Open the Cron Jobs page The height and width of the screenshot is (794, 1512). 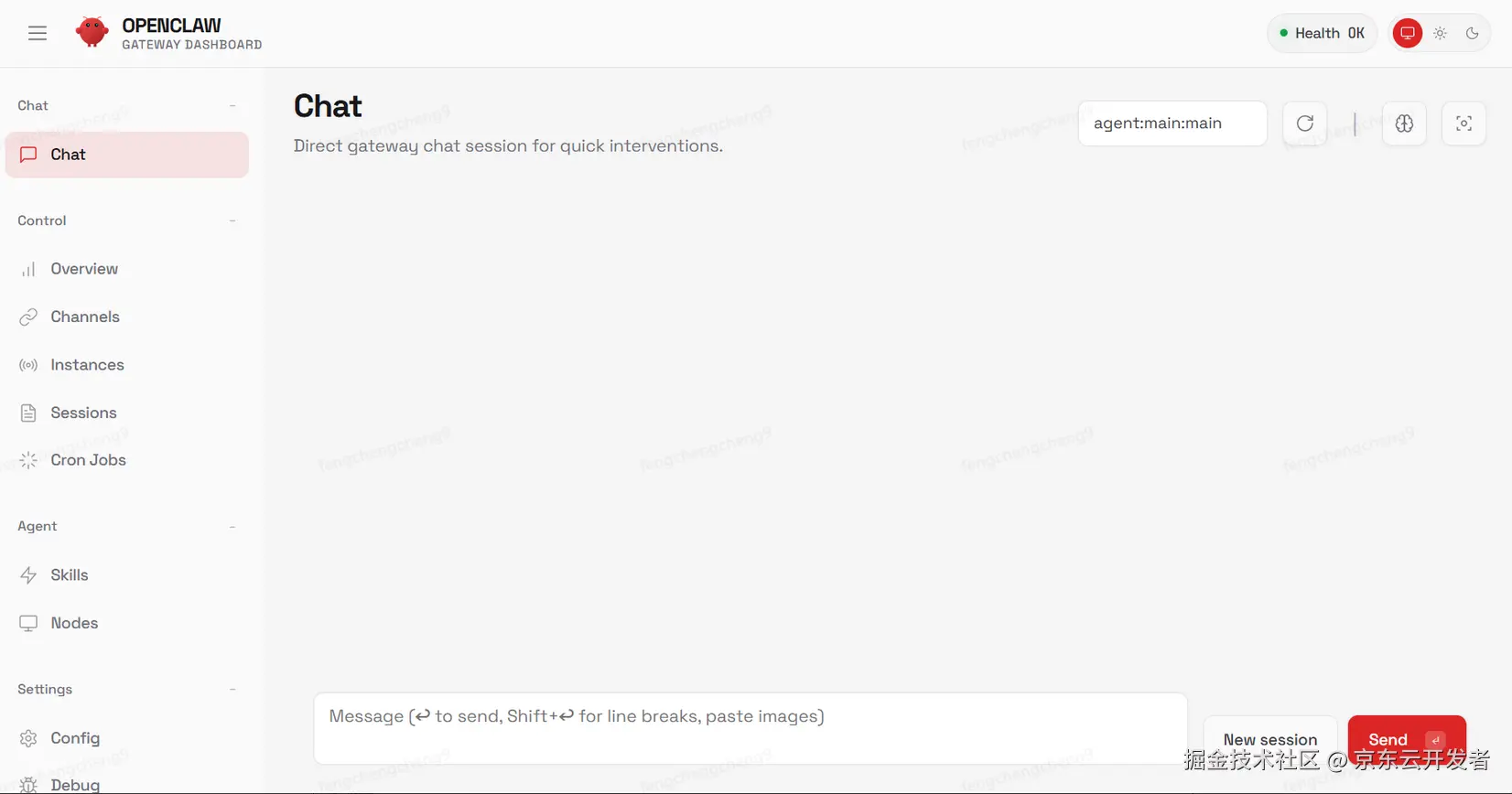click(127, 460)
